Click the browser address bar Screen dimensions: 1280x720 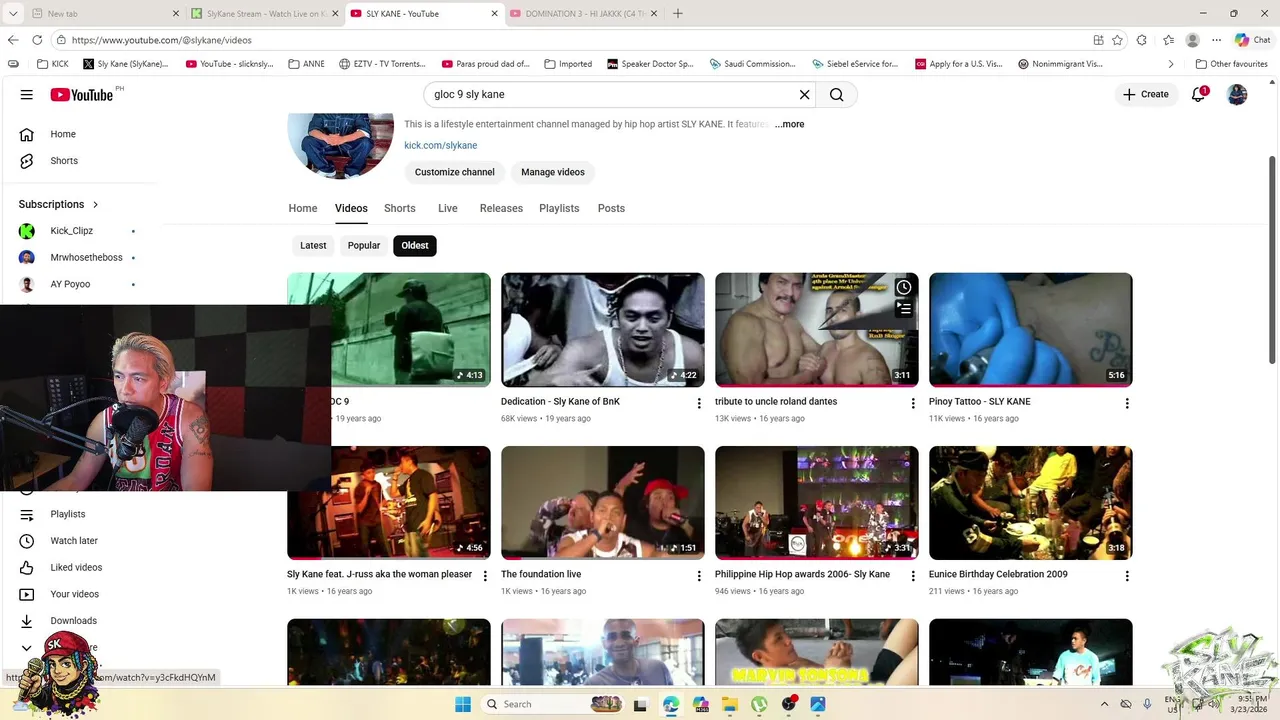pyautogui.click(x=570, y=40)
